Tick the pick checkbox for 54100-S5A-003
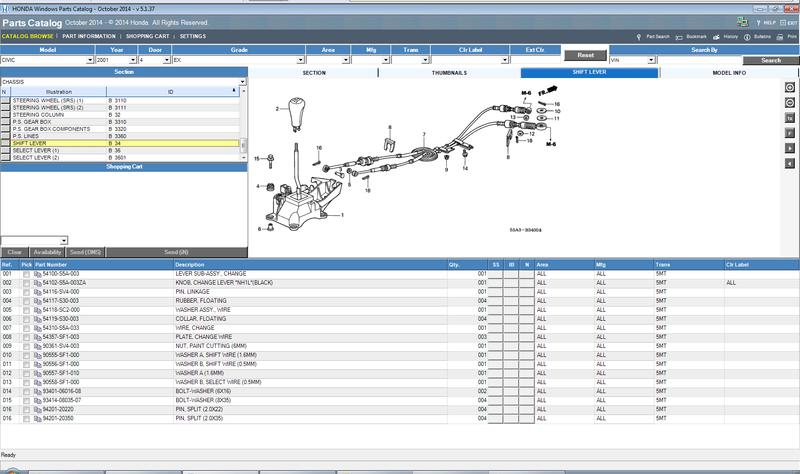The image size is (800, 474). [26, 275]
